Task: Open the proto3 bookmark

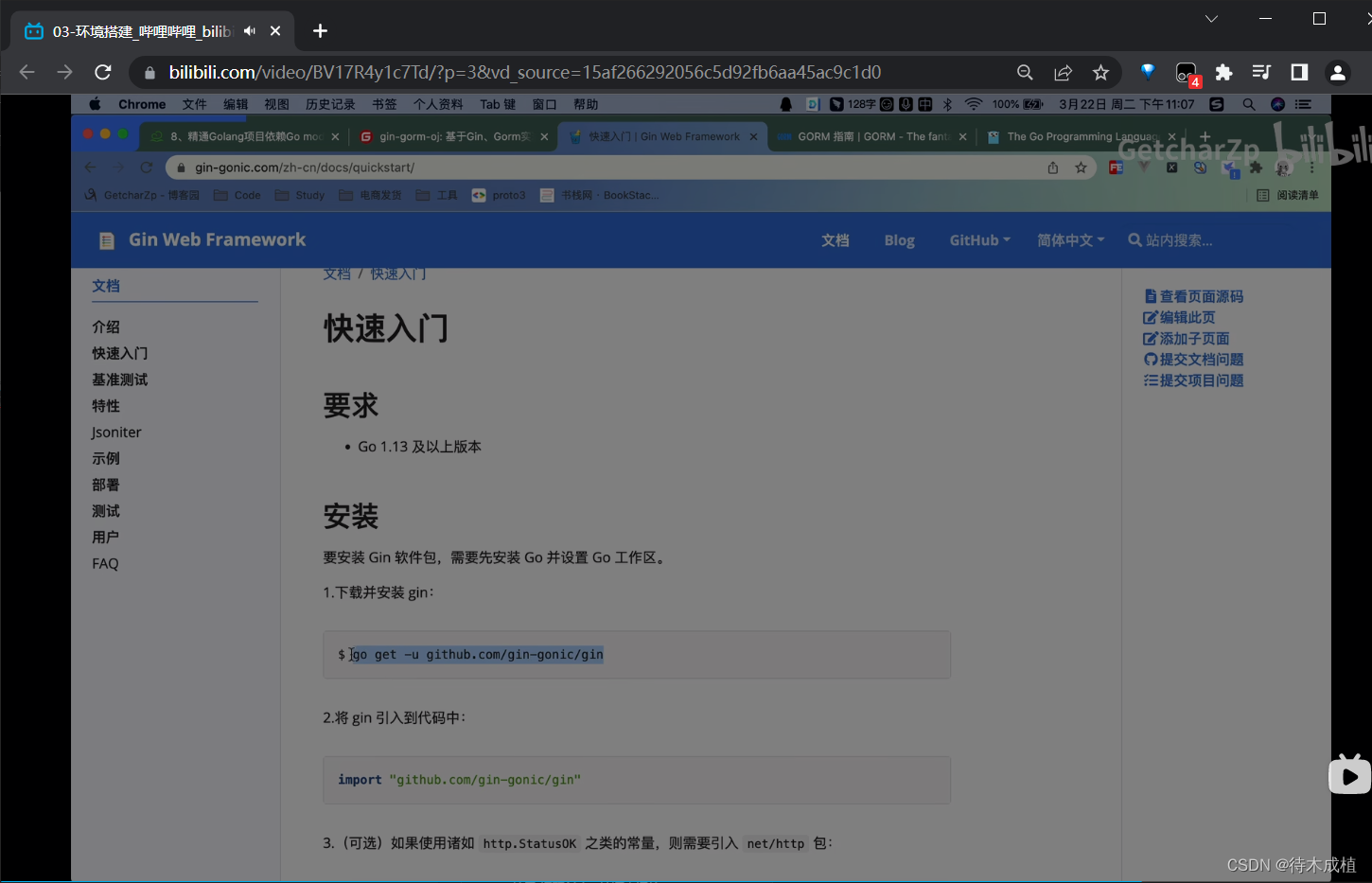Action: (x=499, y=195)
